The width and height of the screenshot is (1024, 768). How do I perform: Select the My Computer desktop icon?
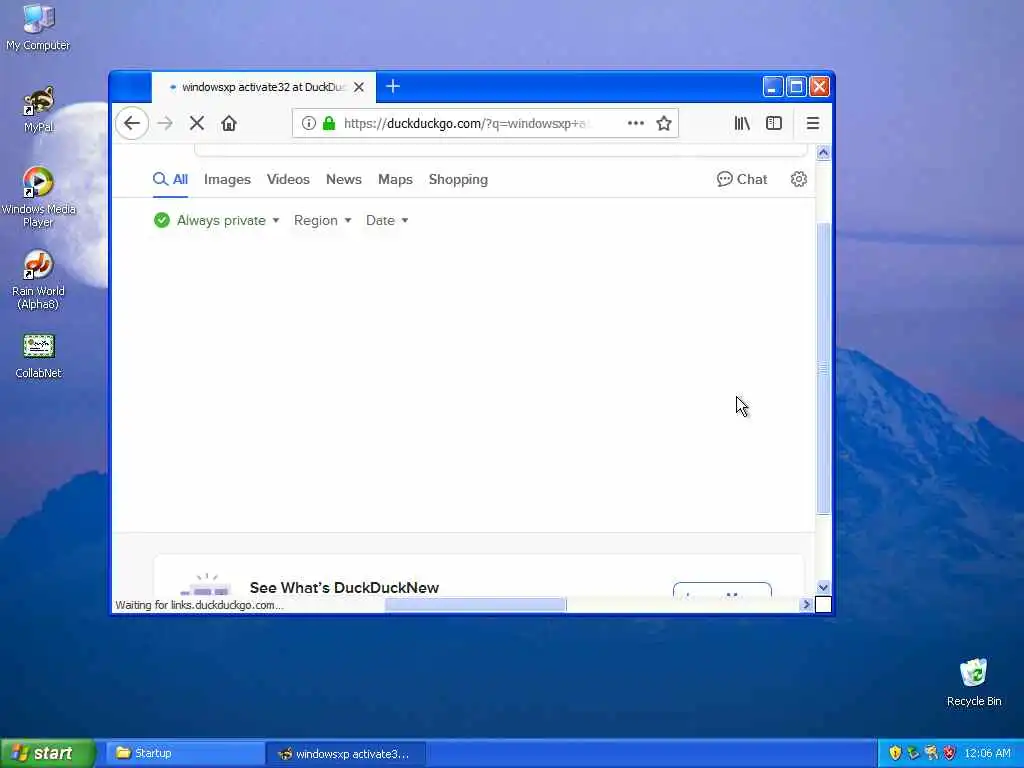(x=38, y=26)
